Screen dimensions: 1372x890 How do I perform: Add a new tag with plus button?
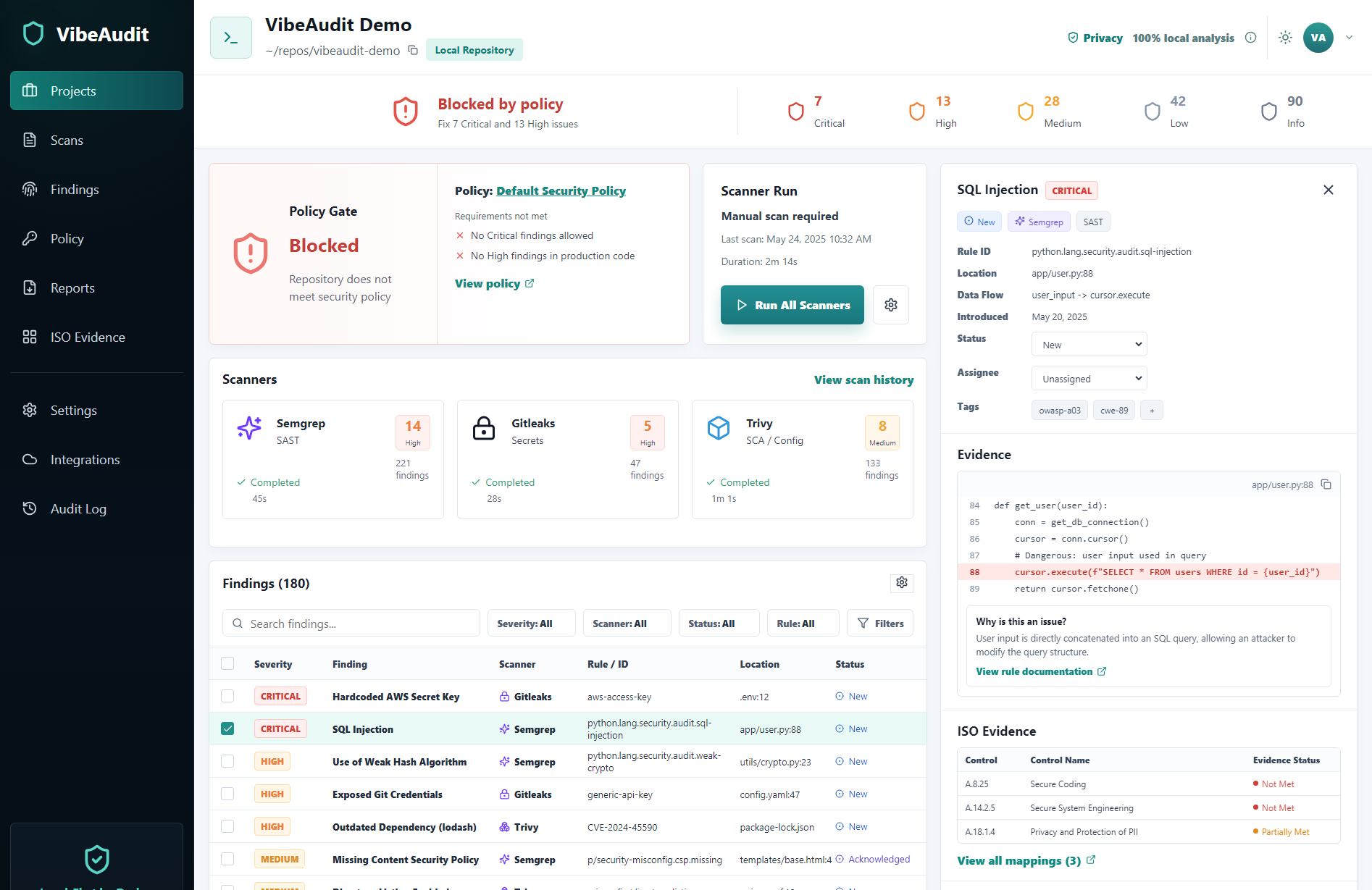pyautogui.click(x=1152, y=410)
